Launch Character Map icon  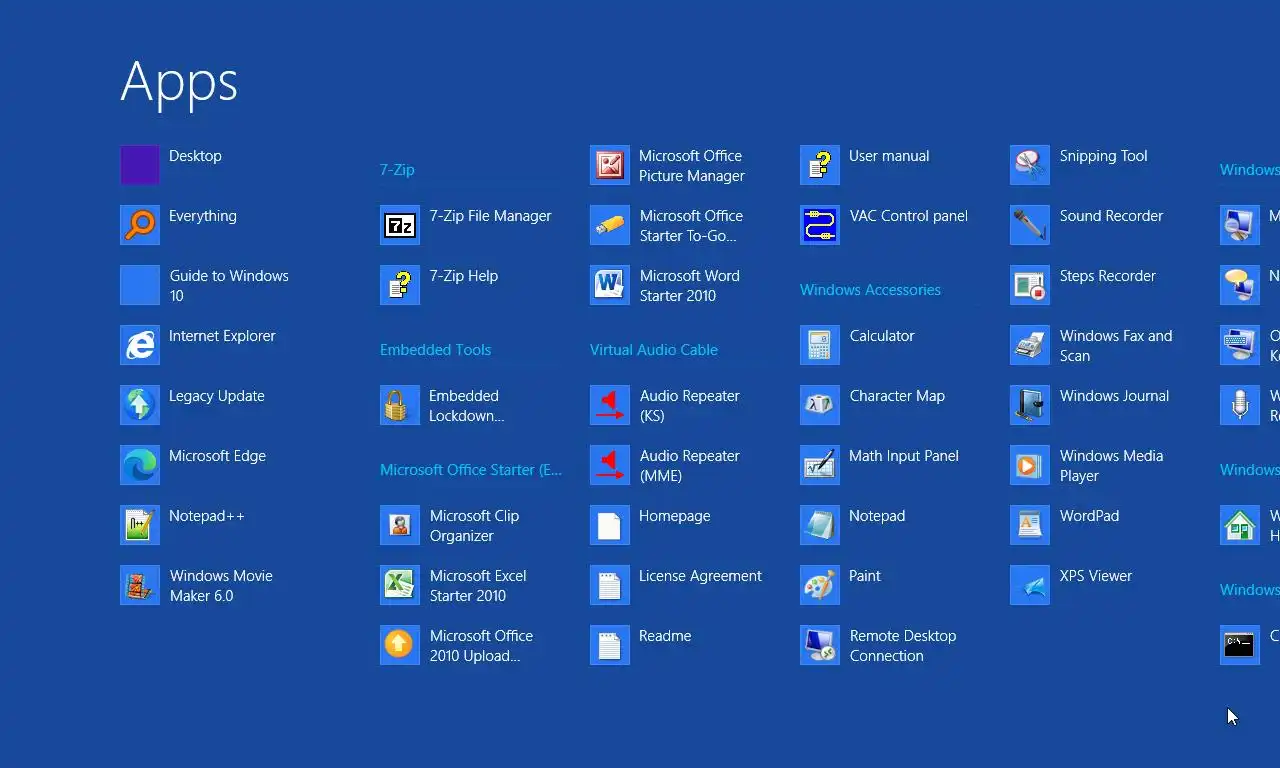[820, 405]
